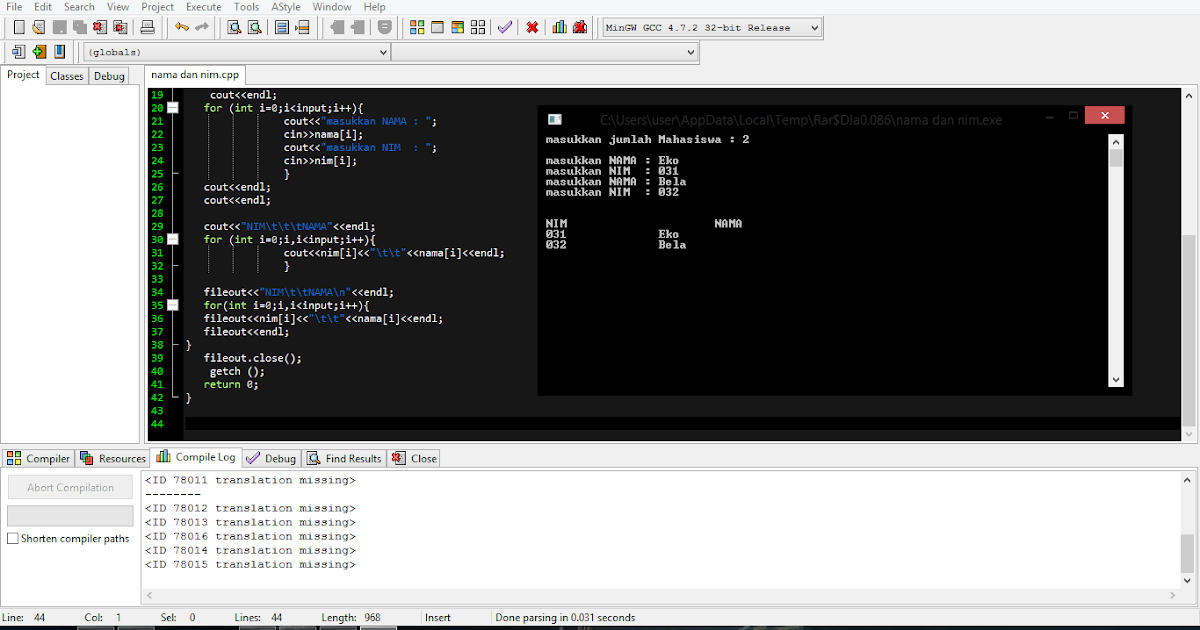Run a syntax check with the checkmark icon
Viewport: 1200px width, 630px height.
click(504, 27)
